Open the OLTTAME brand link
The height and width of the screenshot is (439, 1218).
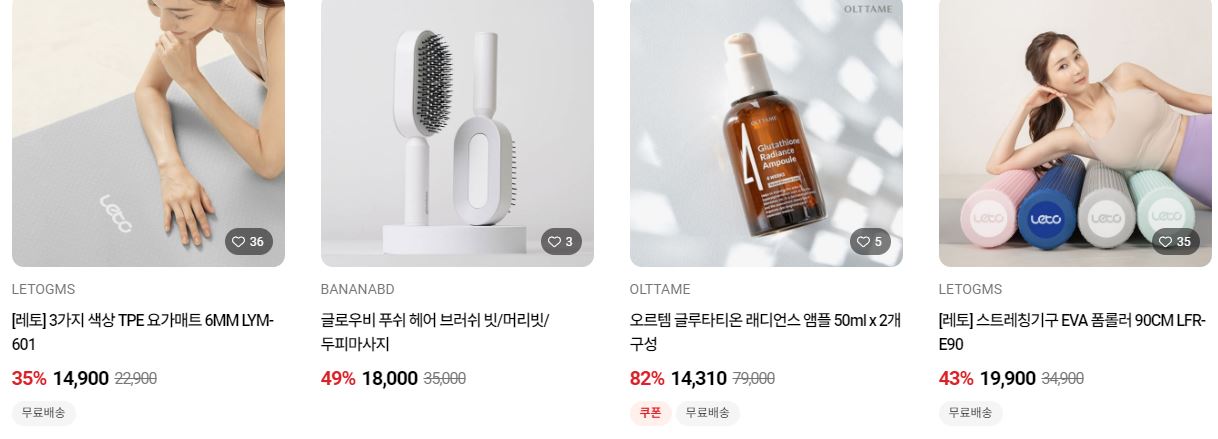660,290
